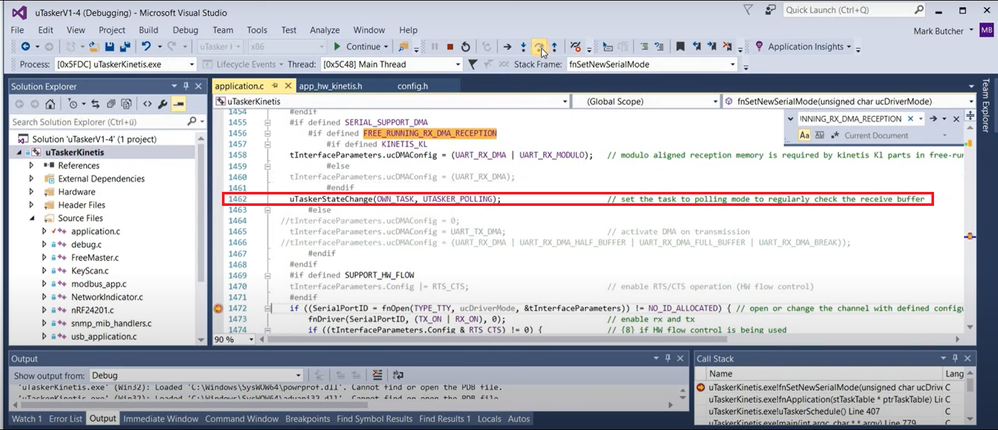Collapse the Source Files folder
The width and height of the screenshot is (998, 430).
pos(31,218)
